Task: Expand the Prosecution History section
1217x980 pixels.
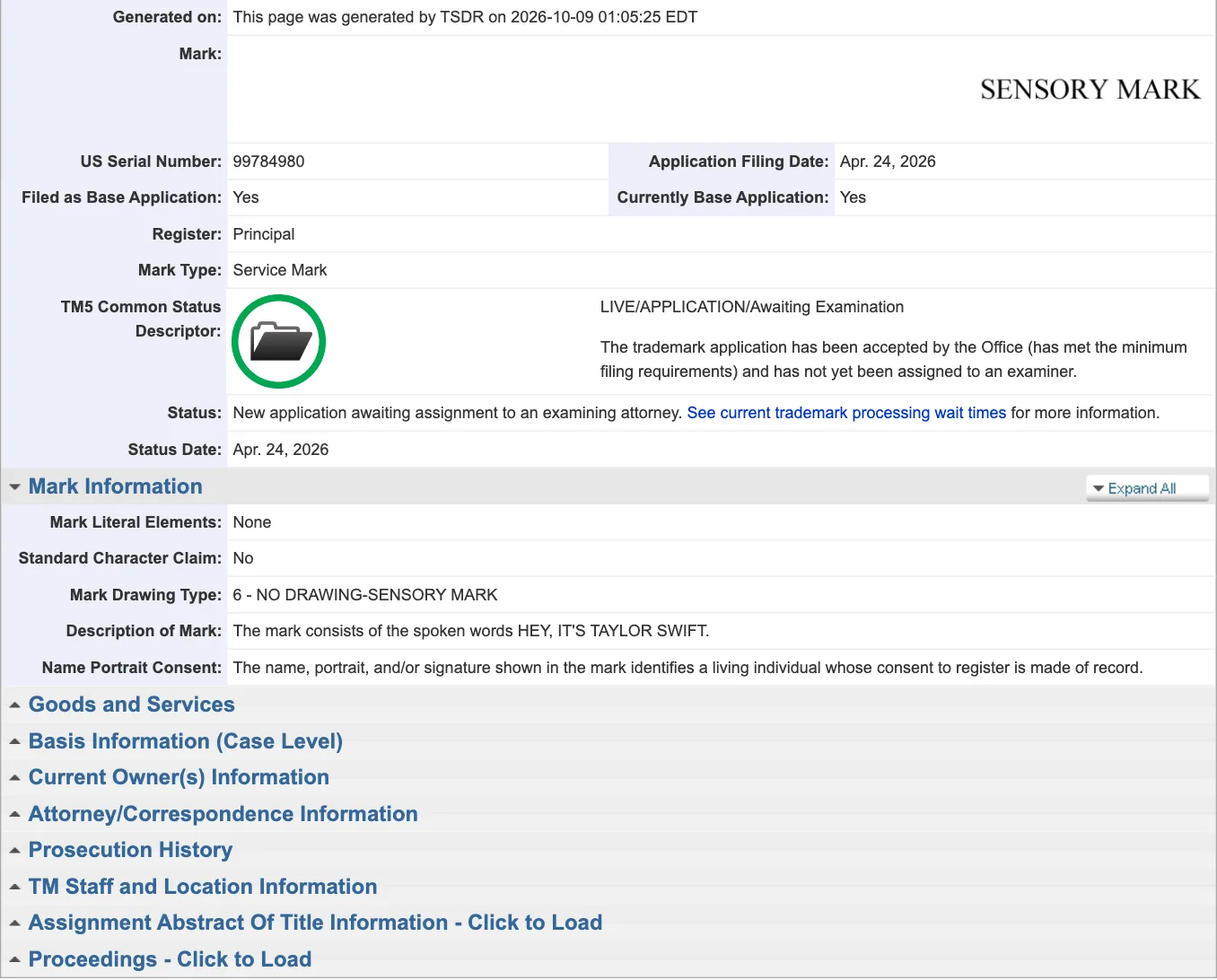Action: click(x=130, y=850)
